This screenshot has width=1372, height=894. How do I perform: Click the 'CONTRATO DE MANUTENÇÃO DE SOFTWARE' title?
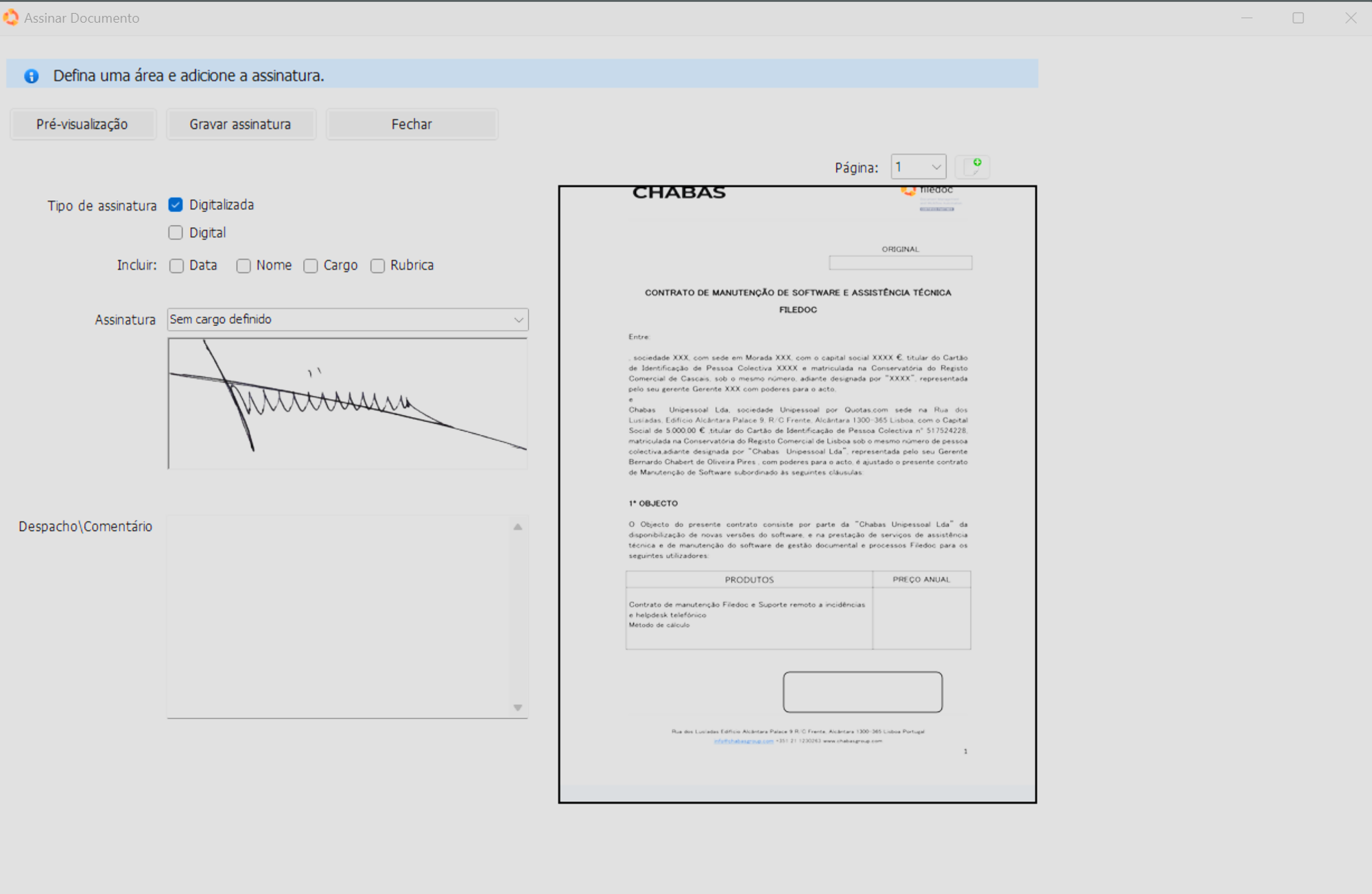[798, 292]
